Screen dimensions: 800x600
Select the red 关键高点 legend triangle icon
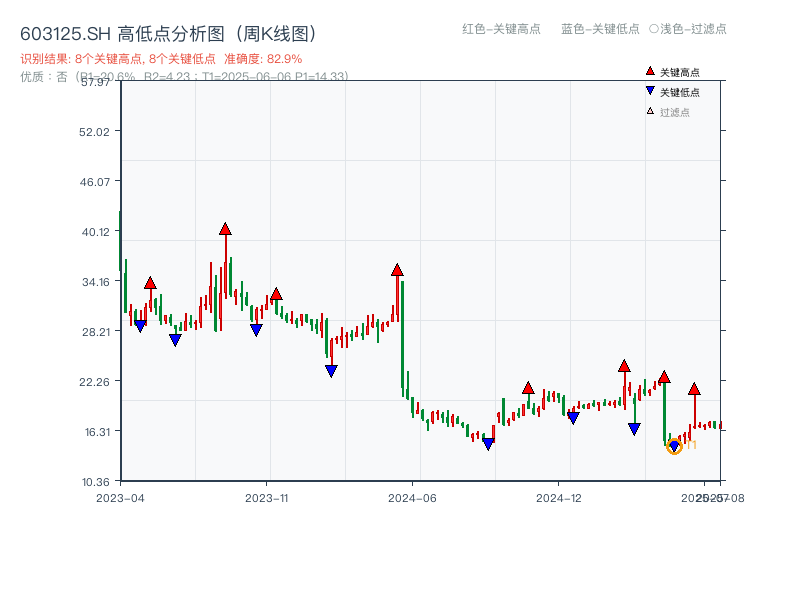(x=648, y=71)
